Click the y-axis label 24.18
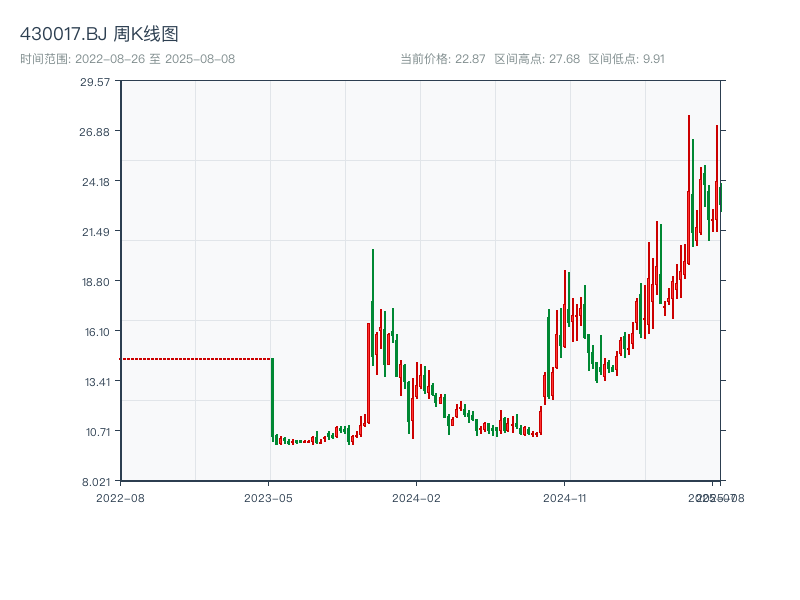Screen dimensions: 800x600 tap(96, 182)
